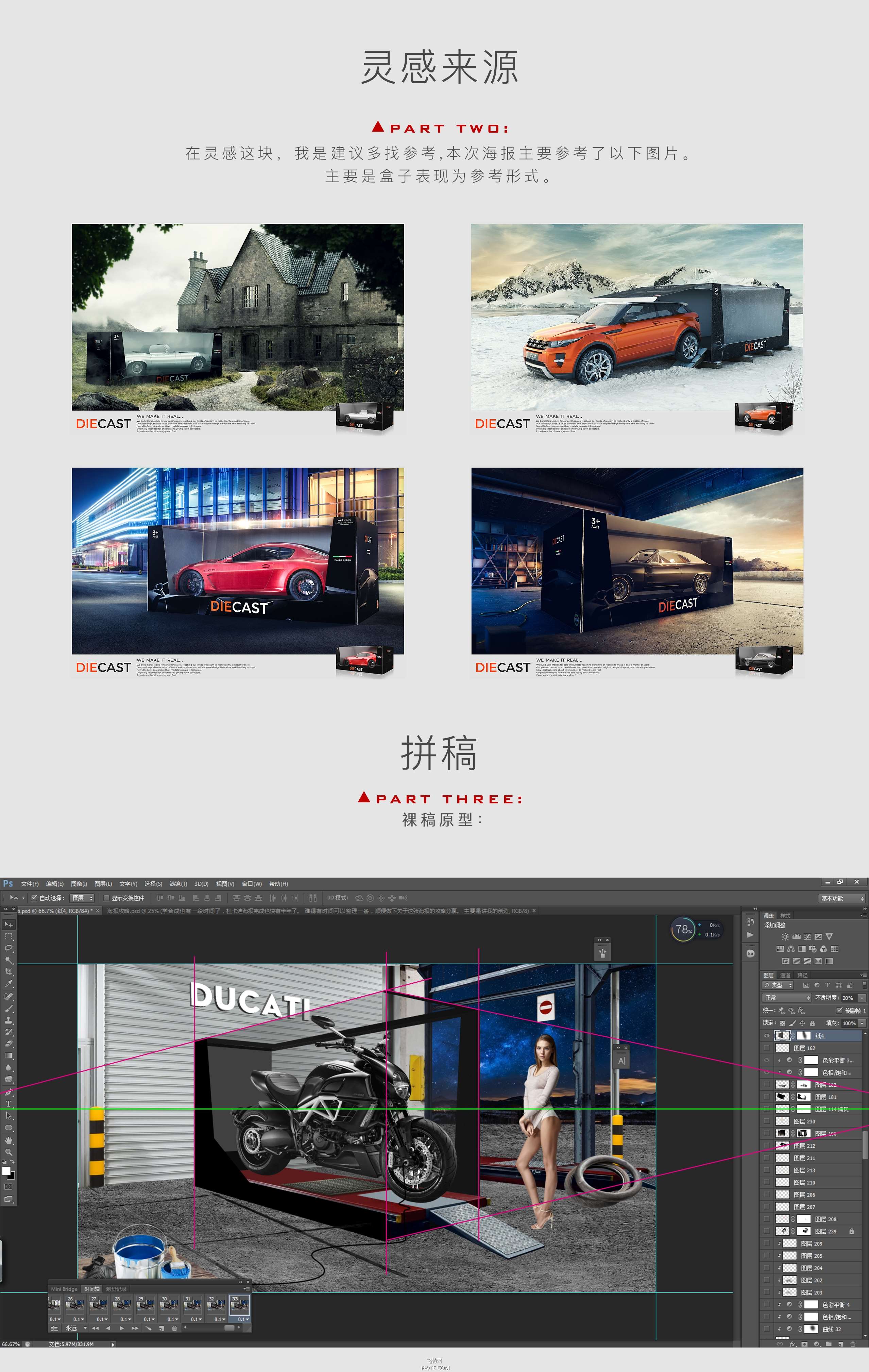
Task: Select the Move tool in the toolbox
Action: 8,924
